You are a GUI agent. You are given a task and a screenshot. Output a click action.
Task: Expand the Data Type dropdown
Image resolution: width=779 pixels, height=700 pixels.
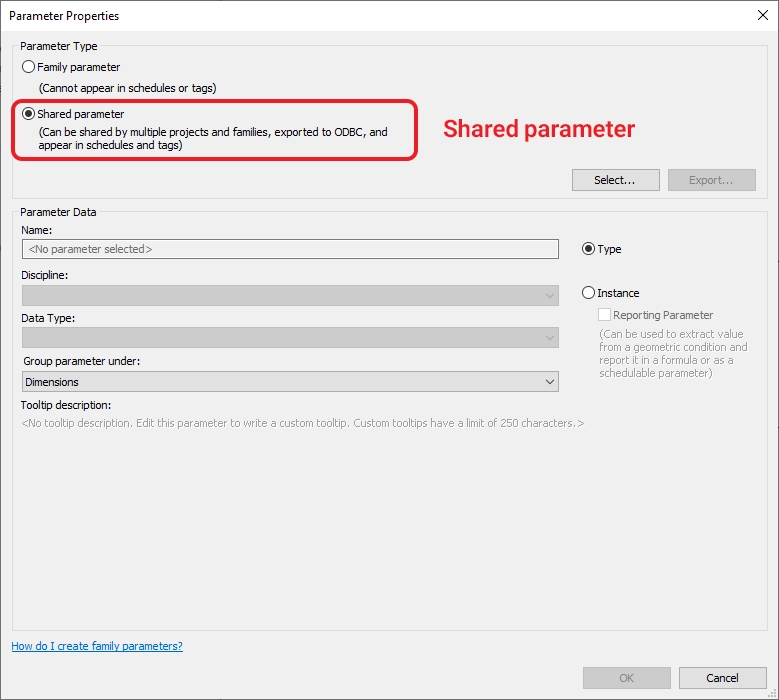tap(290, 338)
